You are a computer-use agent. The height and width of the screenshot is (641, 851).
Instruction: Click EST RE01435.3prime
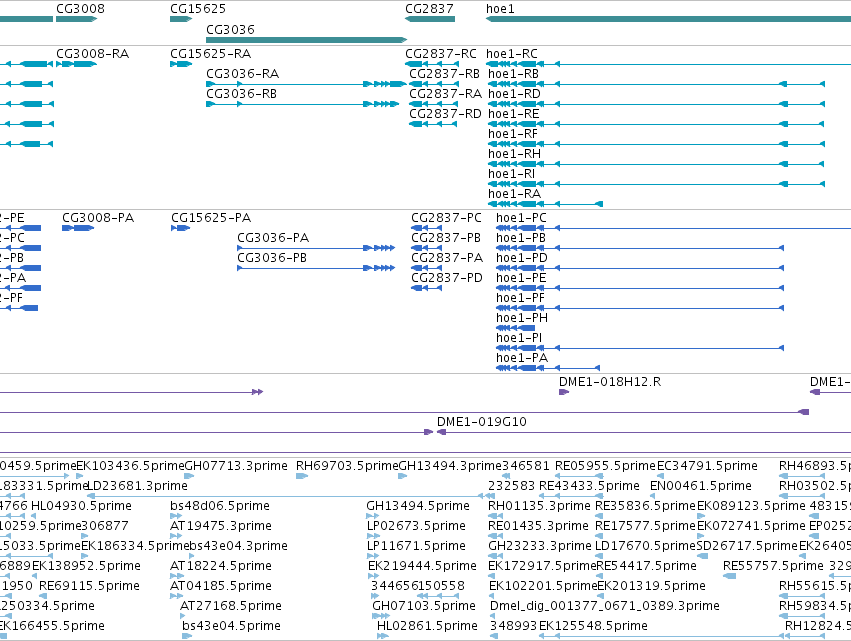click(538, 526)
